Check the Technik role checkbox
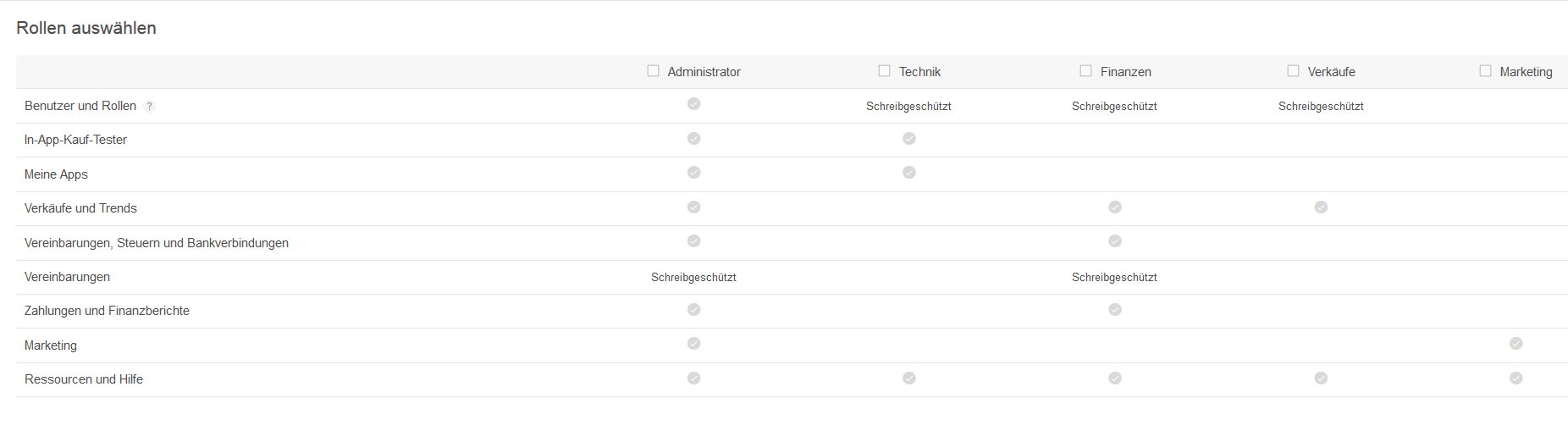Viewport: 1568px width, 431px height. 885,71
